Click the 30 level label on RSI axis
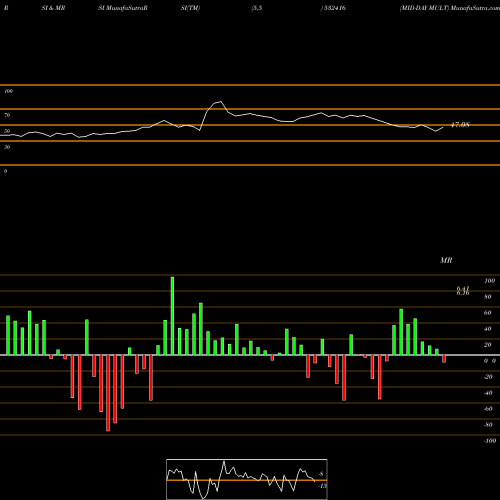 (7, 147)
